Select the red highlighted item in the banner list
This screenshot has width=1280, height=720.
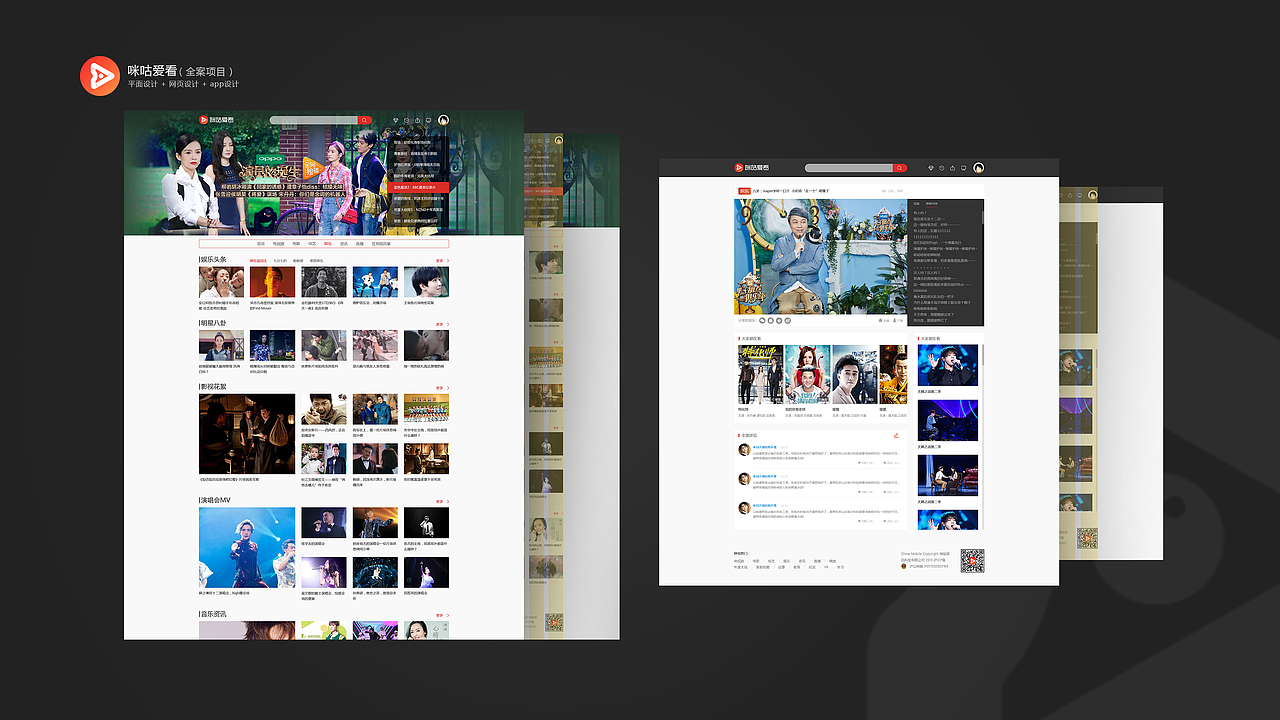[418, 187]
